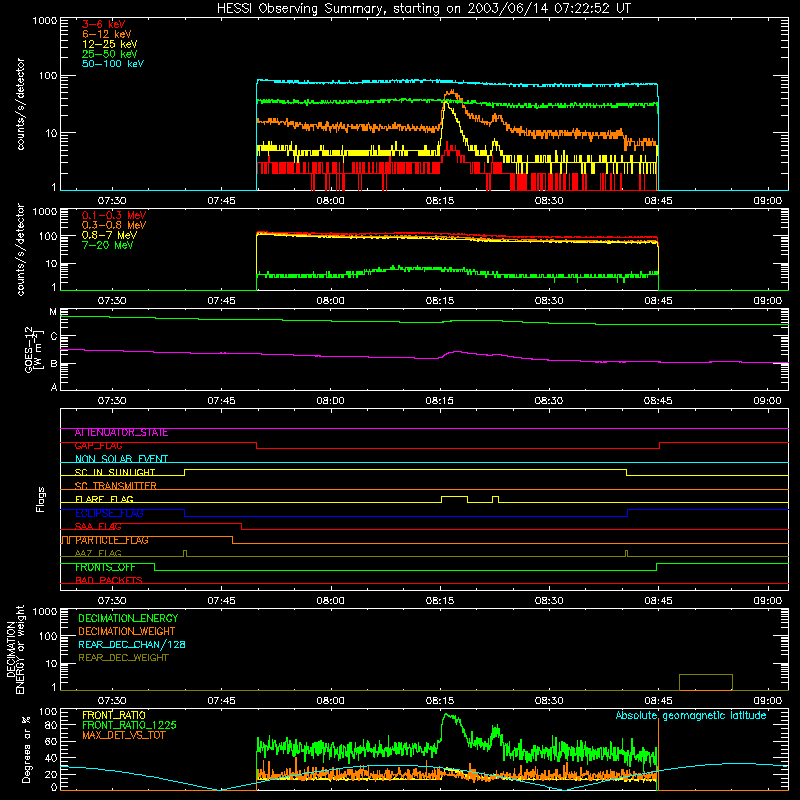
Task: Click the GOES-12 axis label
Action: [x=33, y=349]
